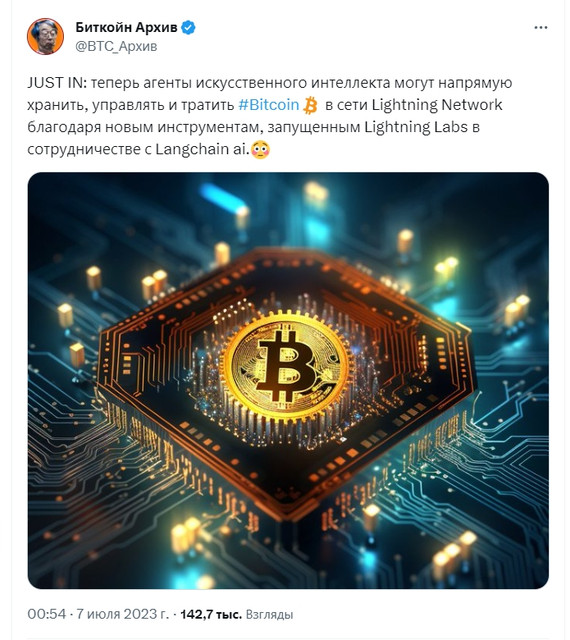
Task: Click the Langchain ai text mention
Action: [x=202, y=149]
